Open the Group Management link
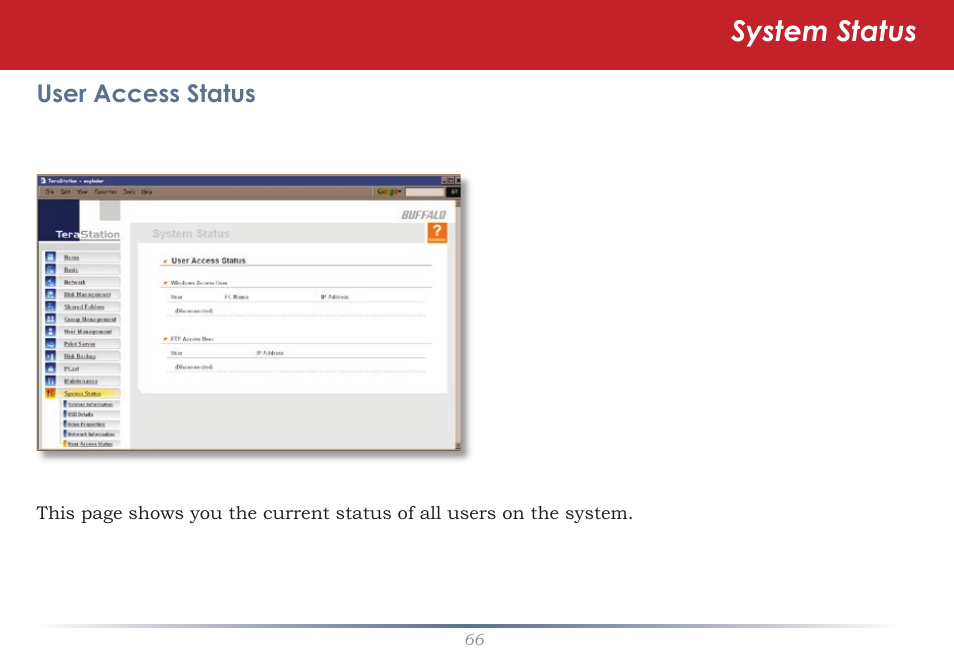 pyautogui.click(x=90, y=319)
